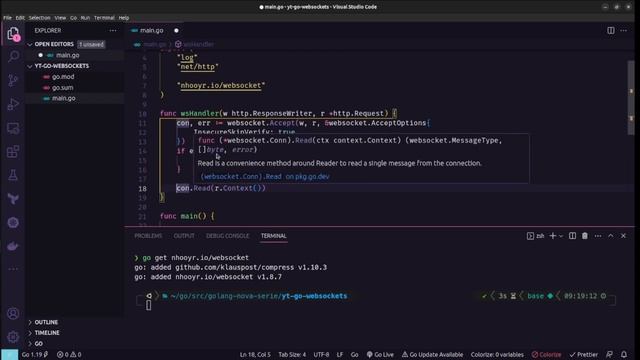Open go.sum in the file tree
The width and height of the screenshot is (640, 360).
pos(62,88)
